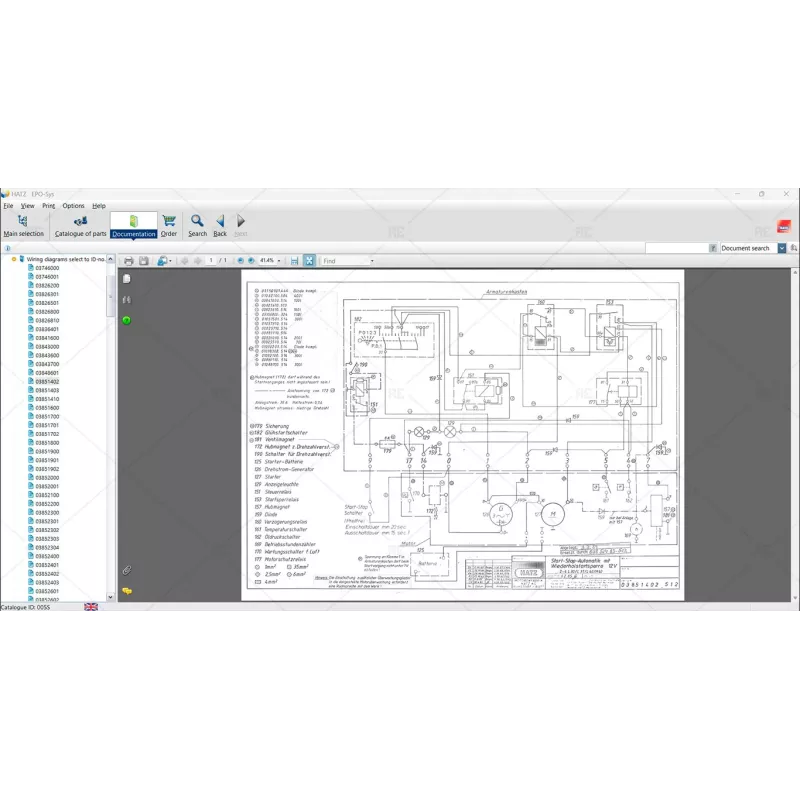Open the Main selection screen
This screenshot has height=800, width=800.
[x=23, y=224]
